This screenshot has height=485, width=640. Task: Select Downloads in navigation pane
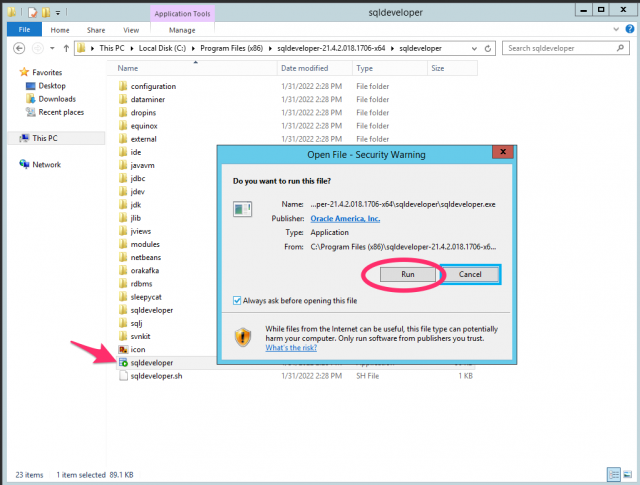tap(57, 99)
